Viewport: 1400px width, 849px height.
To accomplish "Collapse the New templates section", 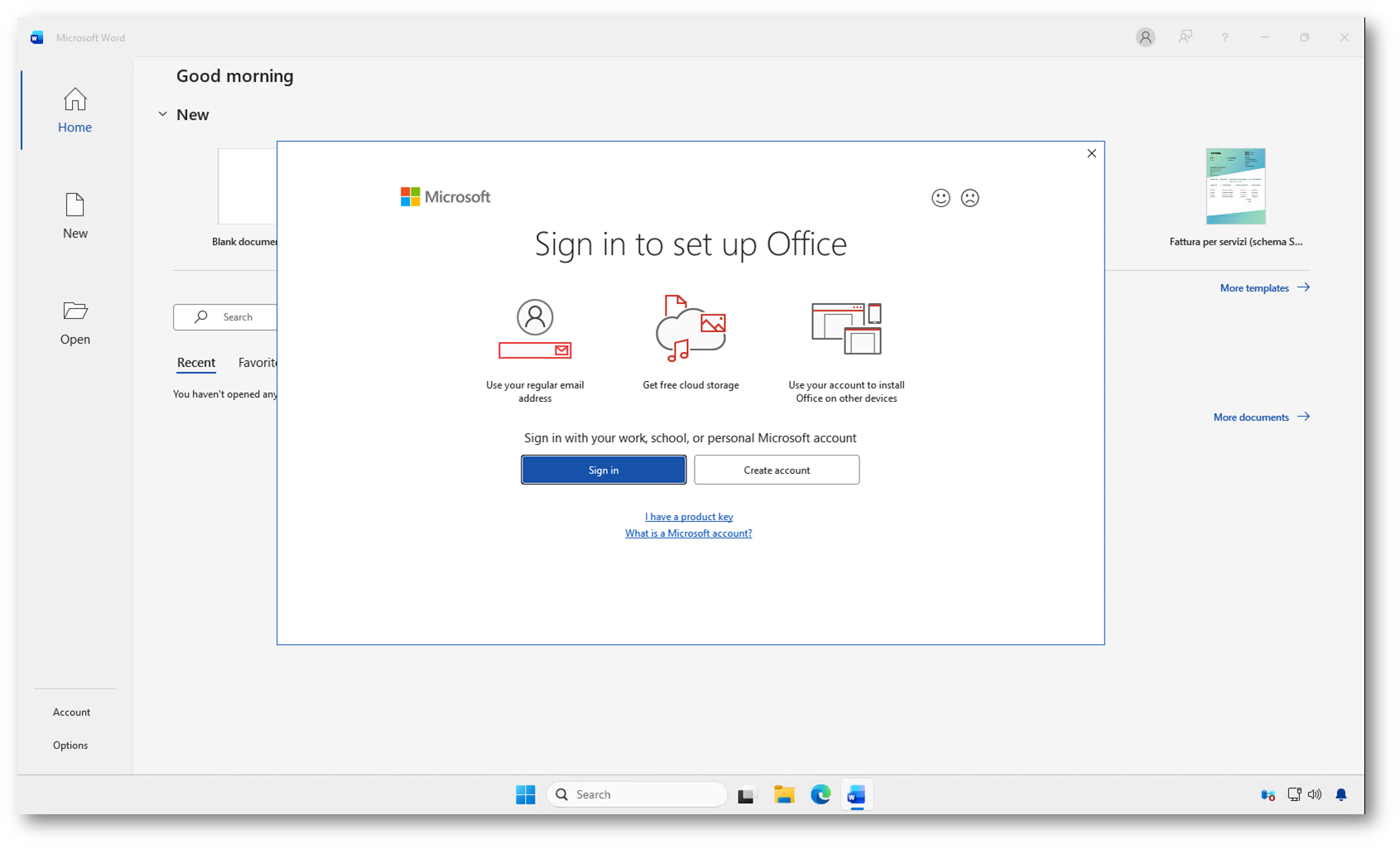I will pyautogui.click(x=162, y=114).
